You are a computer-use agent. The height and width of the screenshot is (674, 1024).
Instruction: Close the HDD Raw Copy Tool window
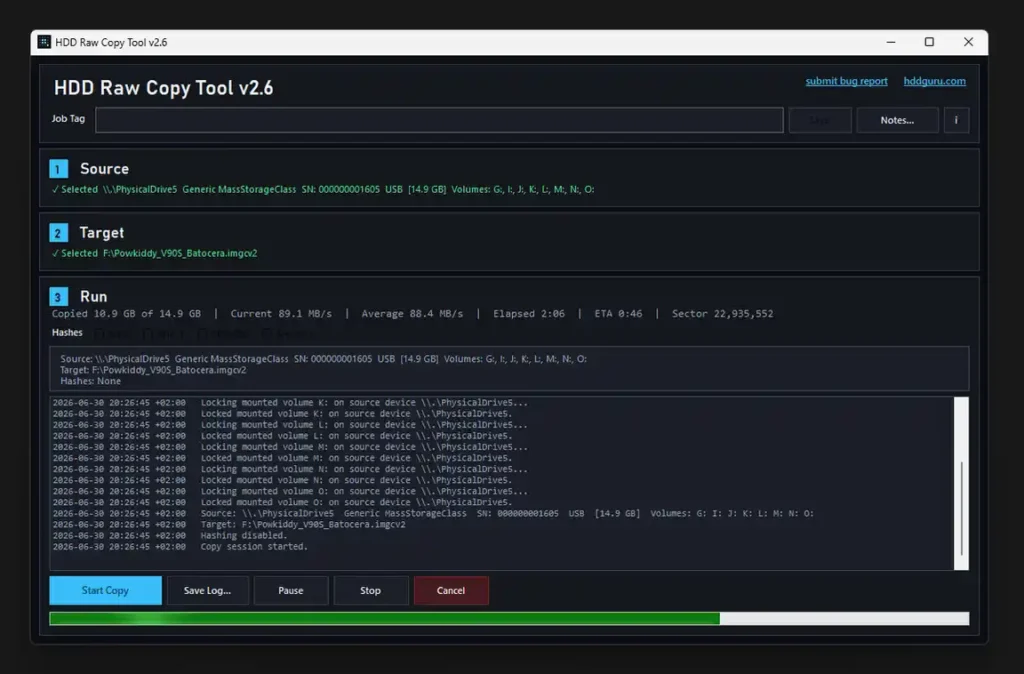pos(968,42)
